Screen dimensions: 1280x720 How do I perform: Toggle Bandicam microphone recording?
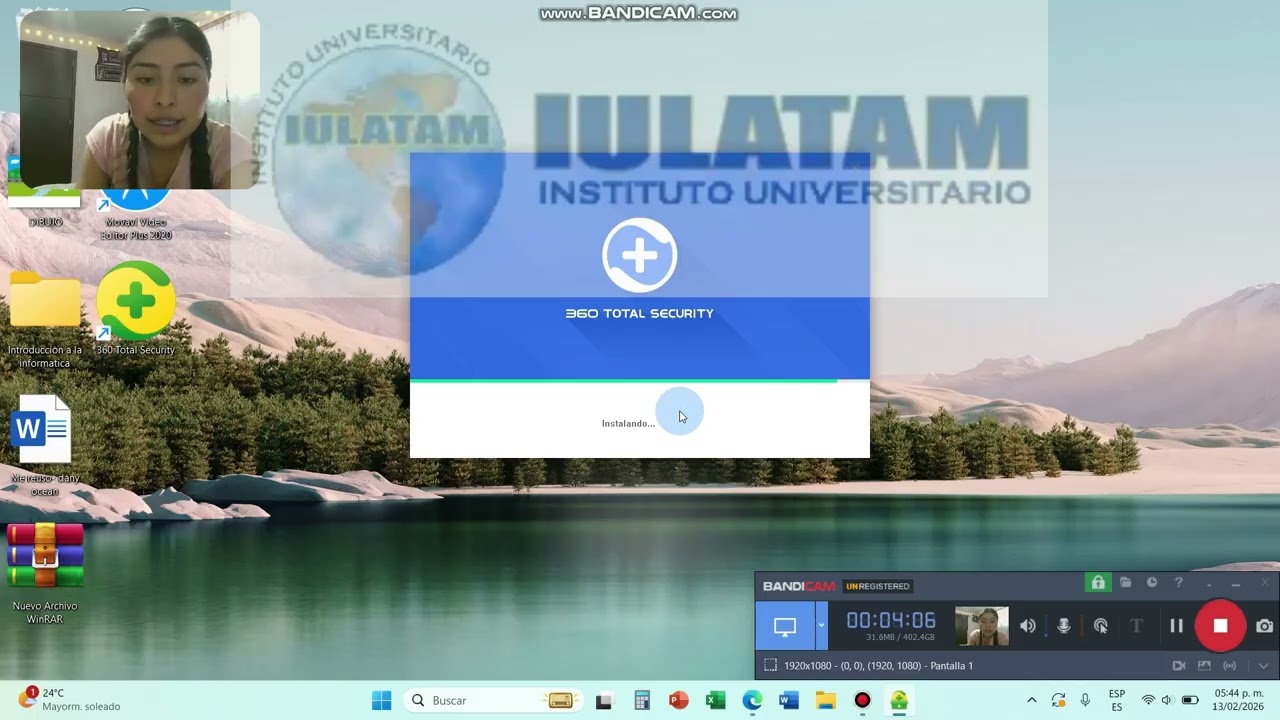click(1064, 626)
